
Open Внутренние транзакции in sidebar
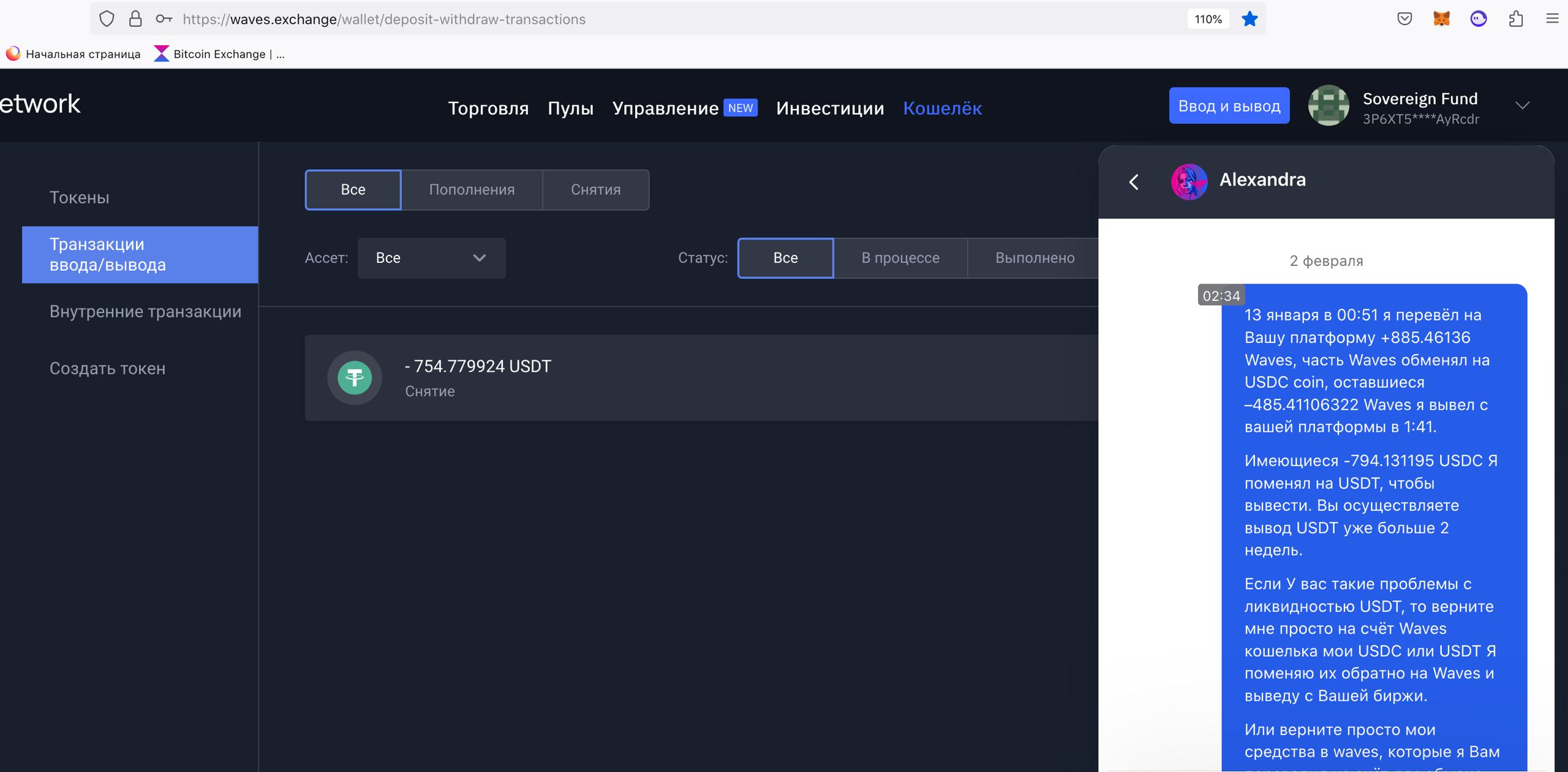point(145,311)
